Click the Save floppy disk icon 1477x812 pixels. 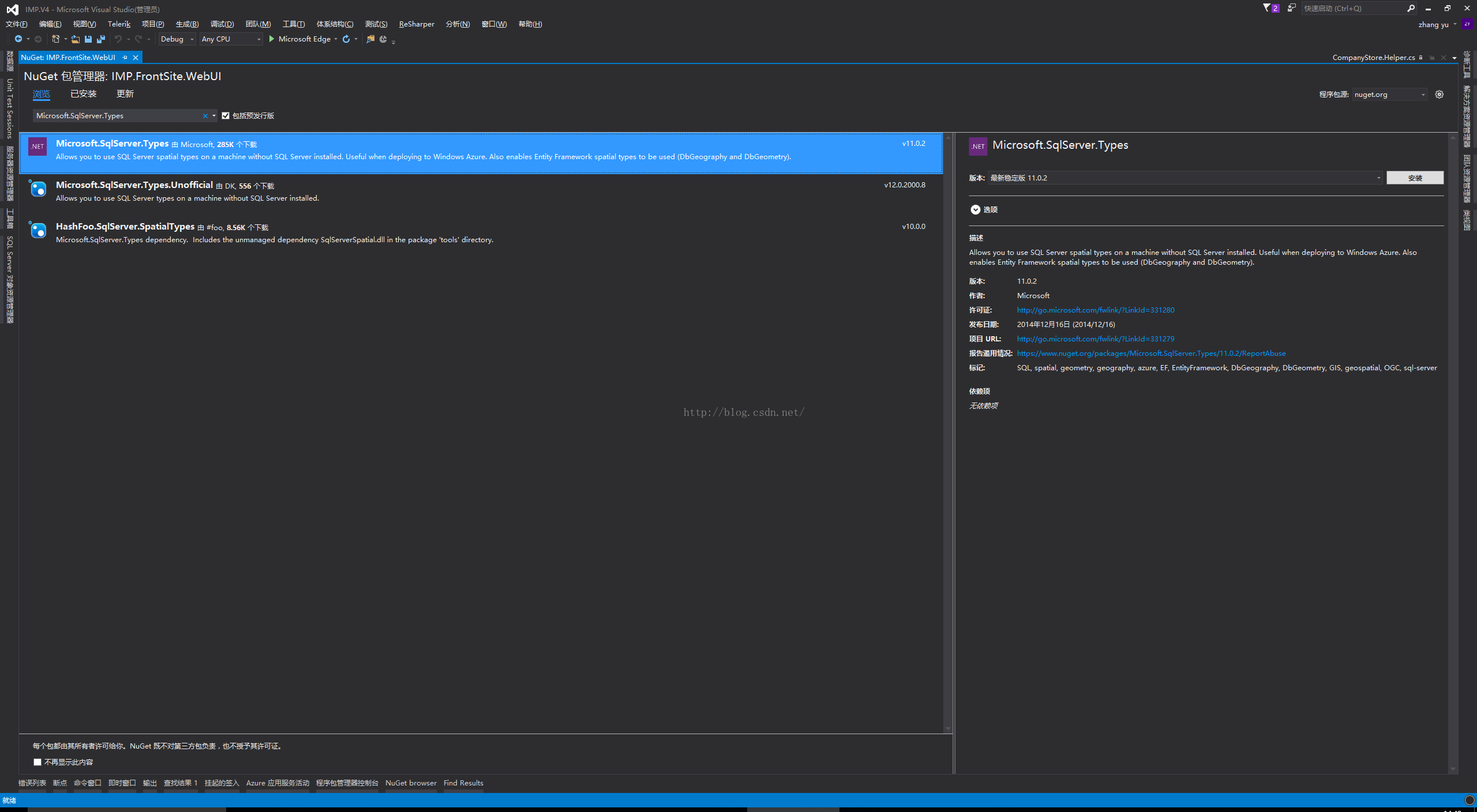point(88,39)
